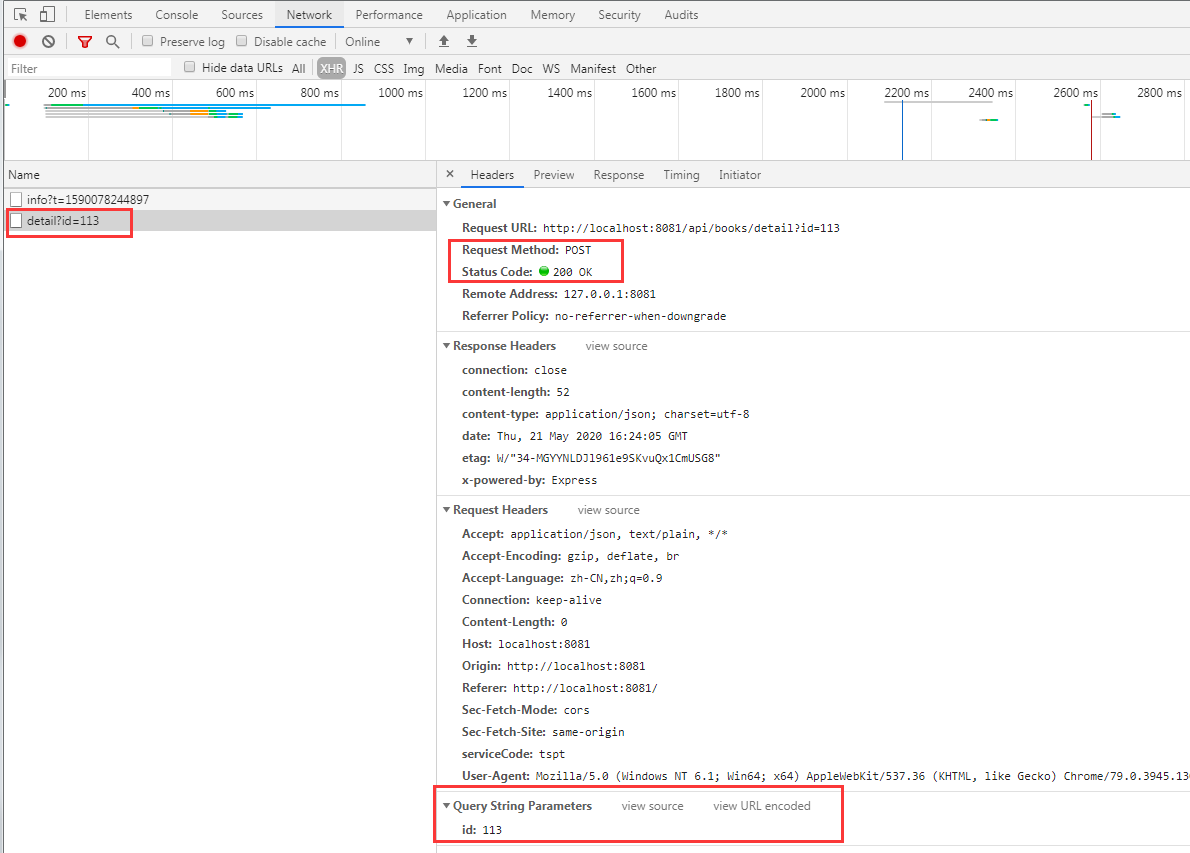Filter requests by Media type
Image resolution: width=1190 pixels, height=853 pixels.
click(451, 68)
